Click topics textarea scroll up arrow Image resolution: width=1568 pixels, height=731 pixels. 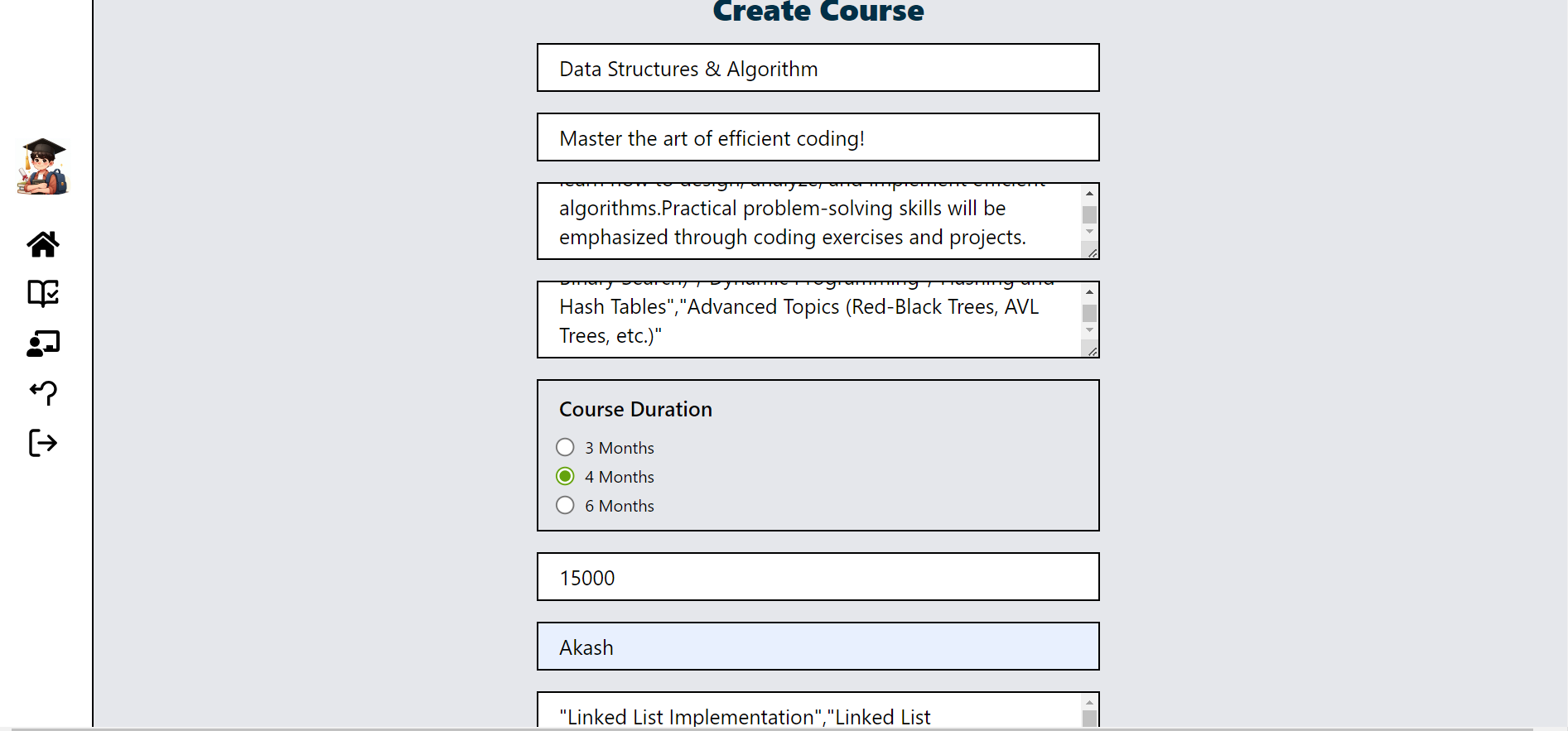pyautogui.click(x=1090, y=291)
